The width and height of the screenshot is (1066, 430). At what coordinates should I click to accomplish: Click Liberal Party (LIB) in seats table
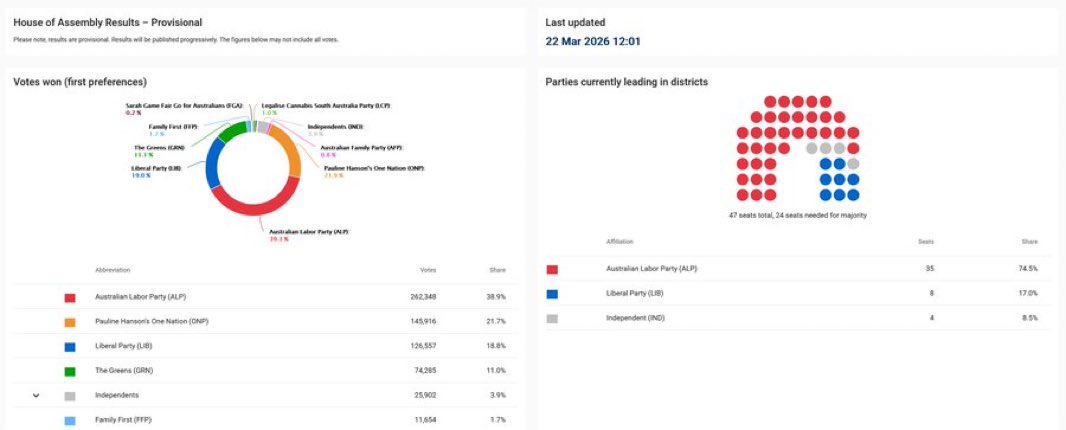635,293
